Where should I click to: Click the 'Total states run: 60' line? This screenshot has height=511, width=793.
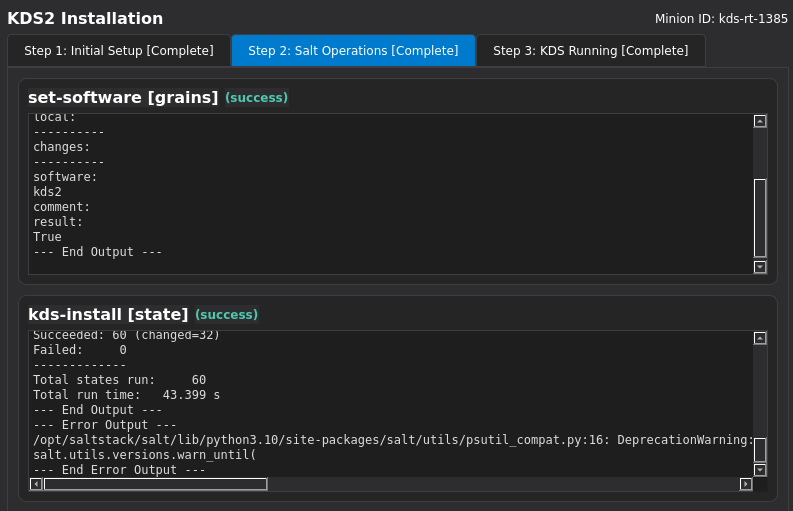pyautogui.click(x=119, y=379)
